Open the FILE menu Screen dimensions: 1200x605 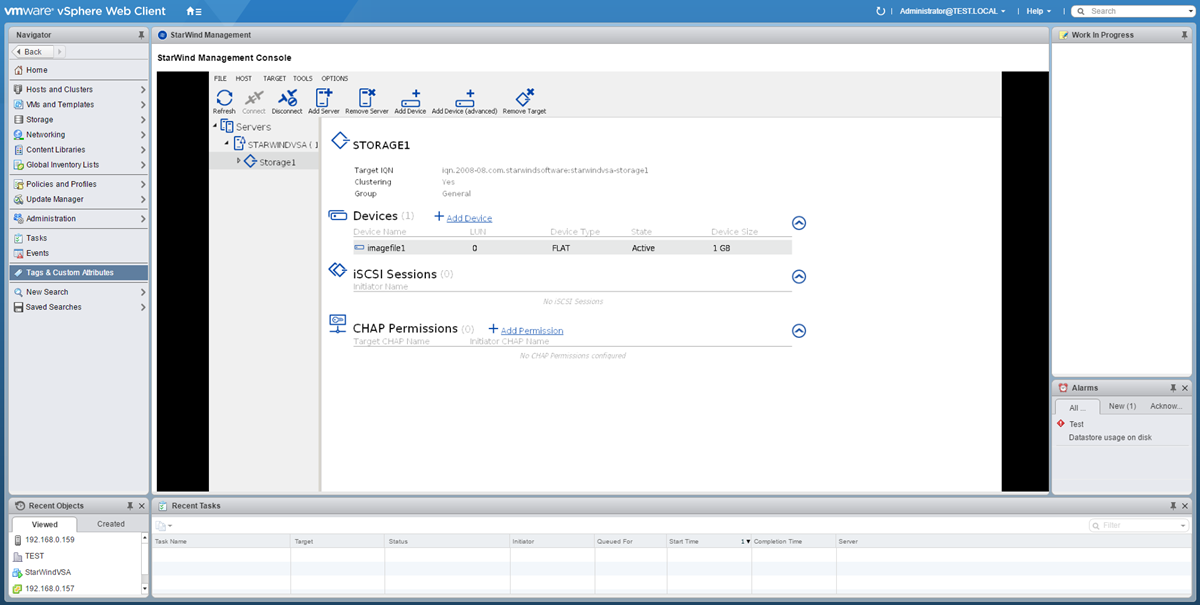coord(220,78)
